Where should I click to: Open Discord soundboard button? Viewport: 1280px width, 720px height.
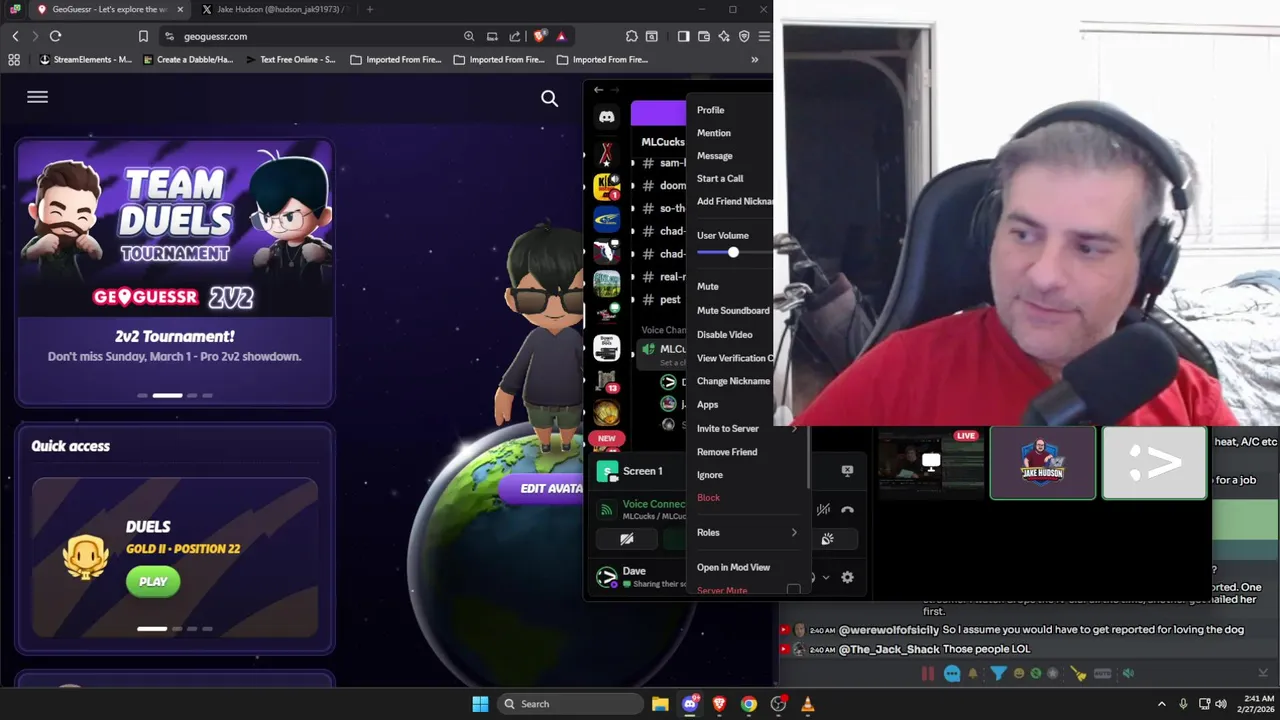tap(827, 539)
